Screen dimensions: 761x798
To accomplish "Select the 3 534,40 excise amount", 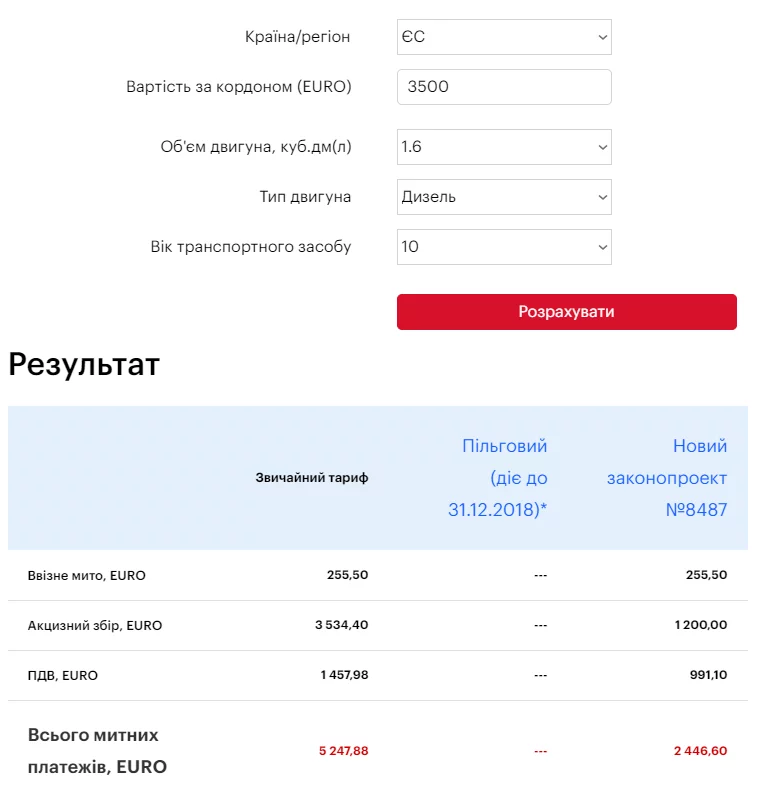I will tap(342, 625).
